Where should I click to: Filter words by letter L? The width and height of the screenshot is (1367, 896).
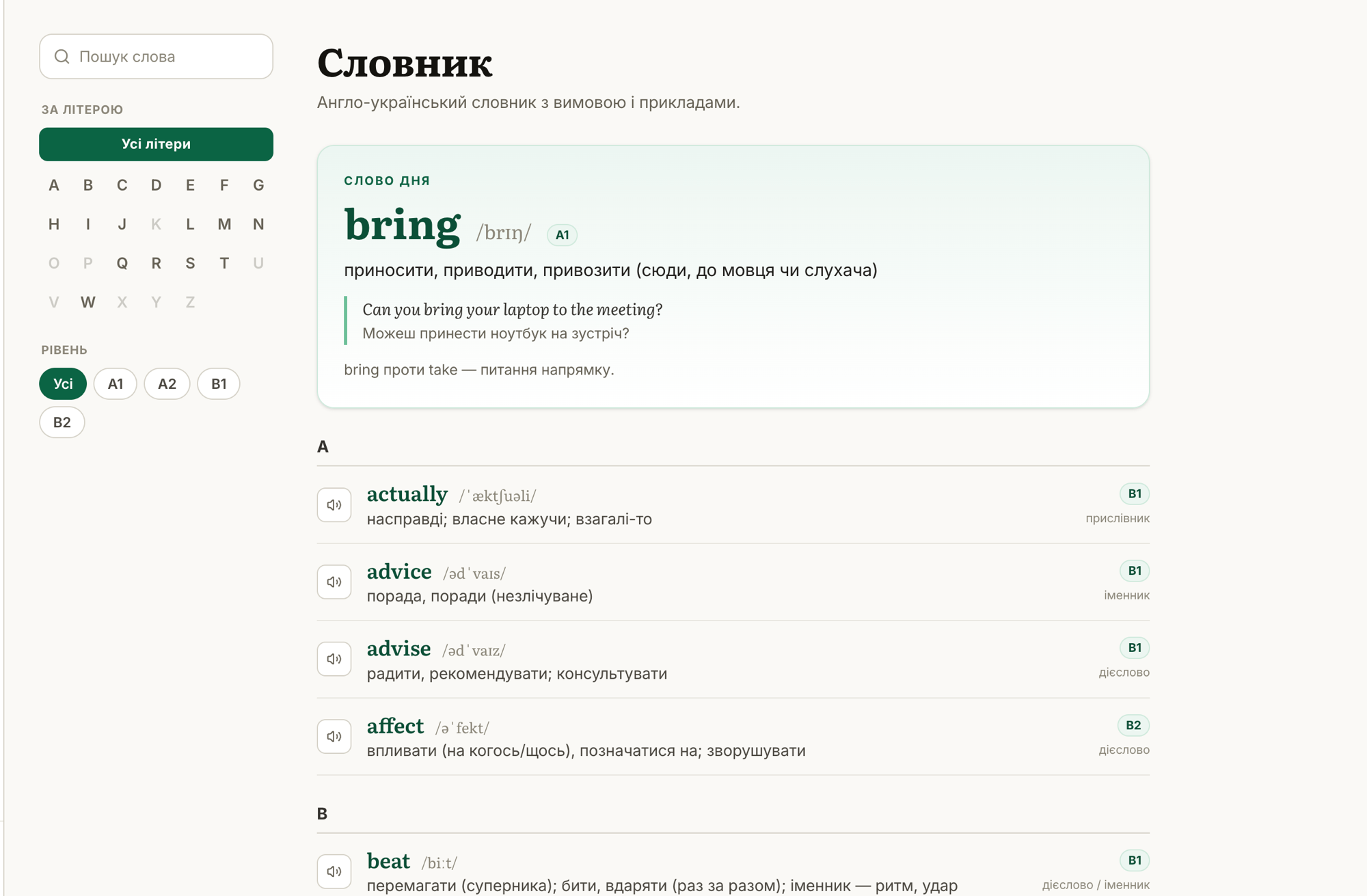(x=191, y=224)
